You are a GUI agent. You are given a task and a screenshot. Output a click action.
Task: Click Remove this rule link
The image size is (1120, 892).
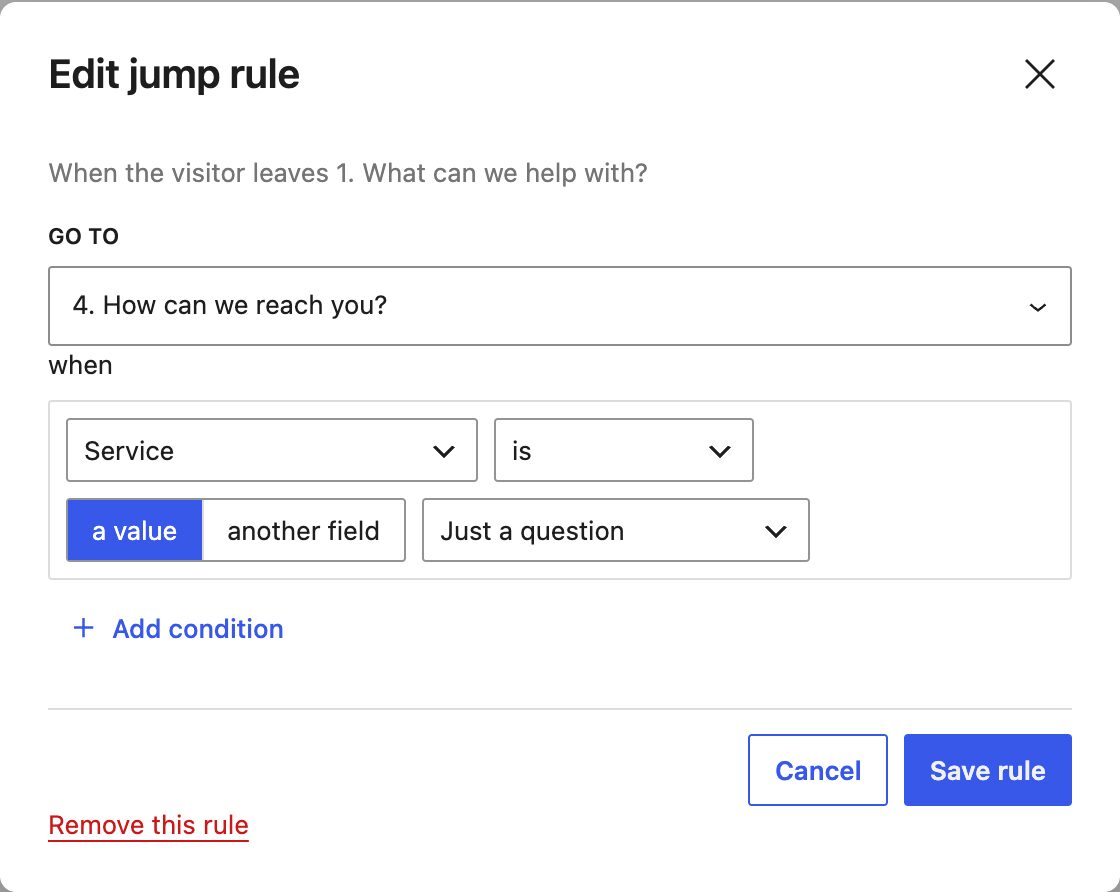[x=149, y=826]
